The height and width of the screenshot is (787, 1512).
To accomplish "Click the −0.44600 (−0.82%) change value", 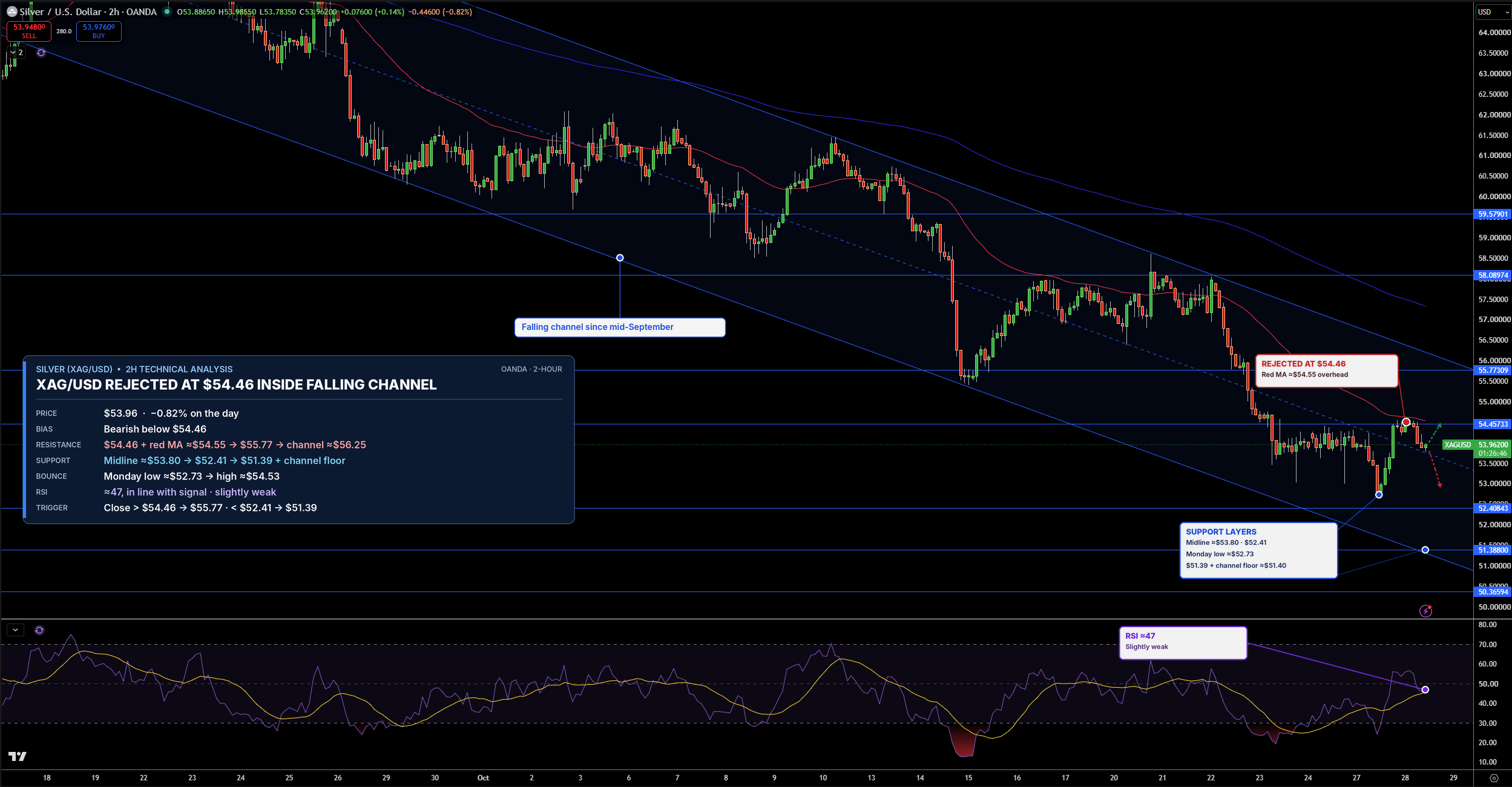I will (440, 12).
